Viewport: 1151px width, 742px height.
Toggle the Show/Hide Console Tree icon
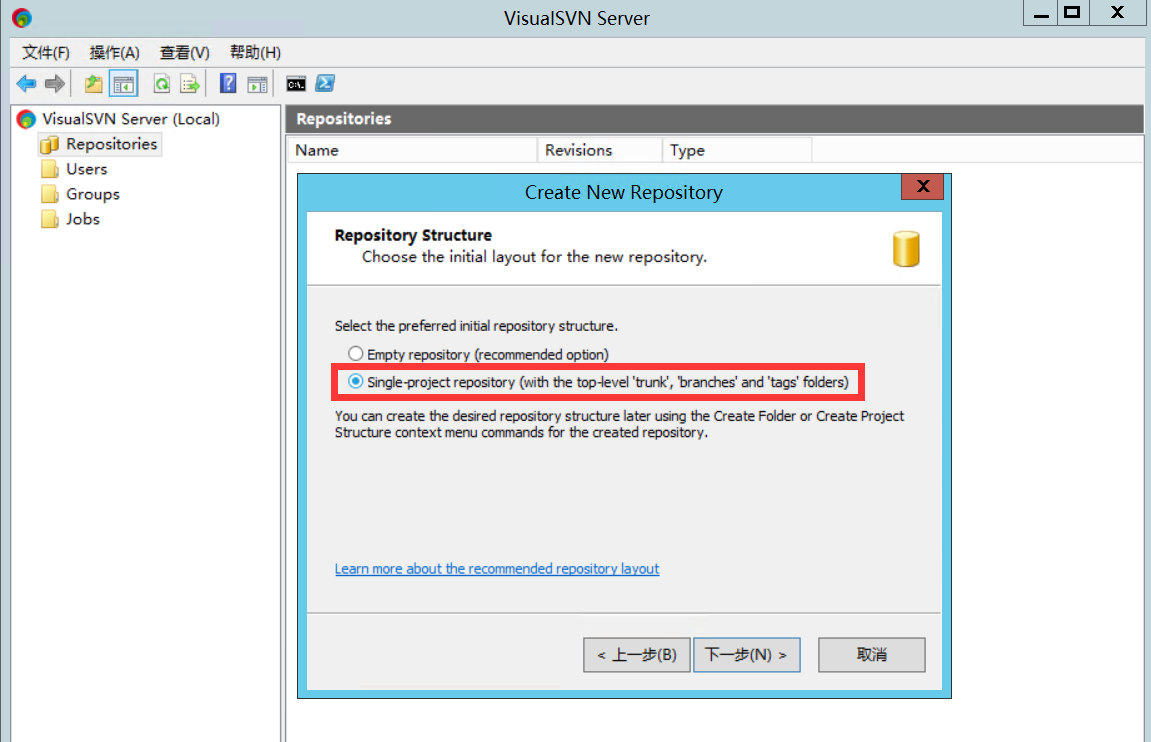pyautogui.click(x=123, y=84)
